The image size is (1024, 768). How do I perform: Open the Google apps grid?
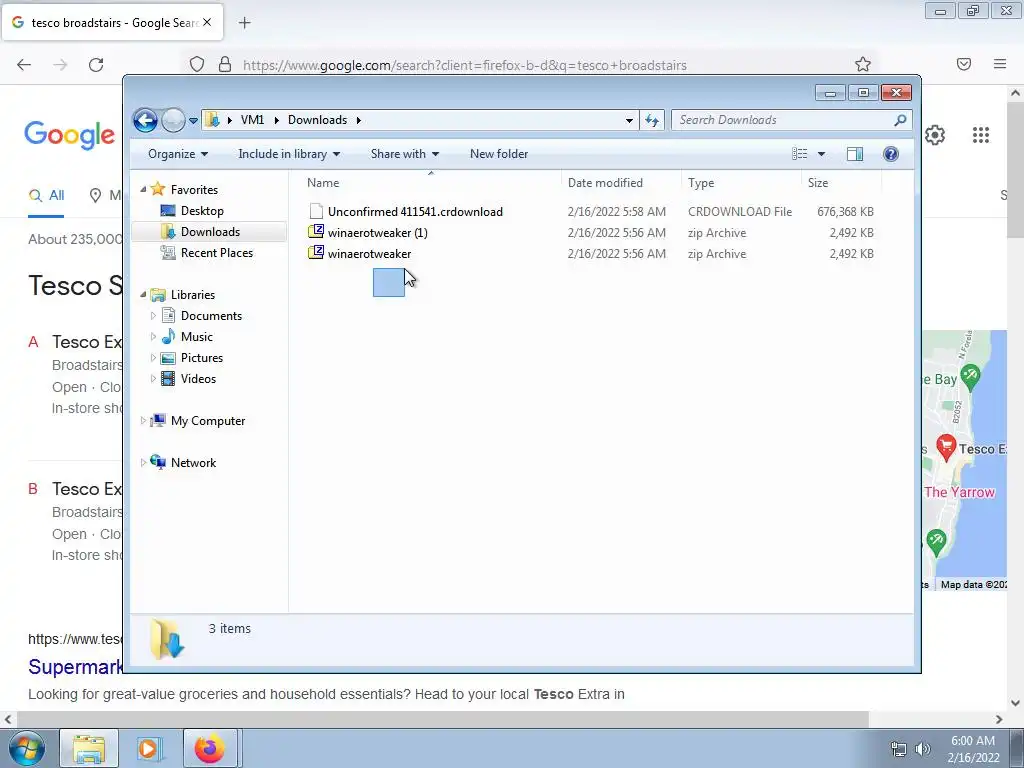[x=980, y=135]
